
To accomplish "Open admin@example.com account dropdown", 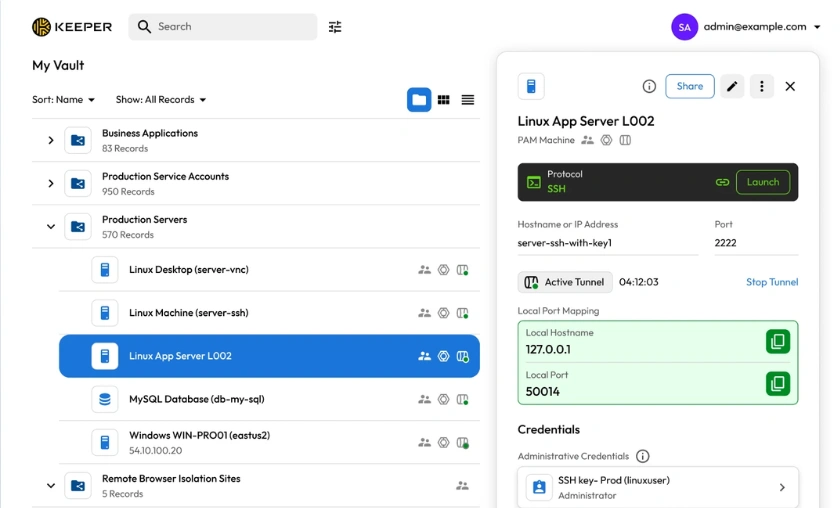I will click(762, 27).
